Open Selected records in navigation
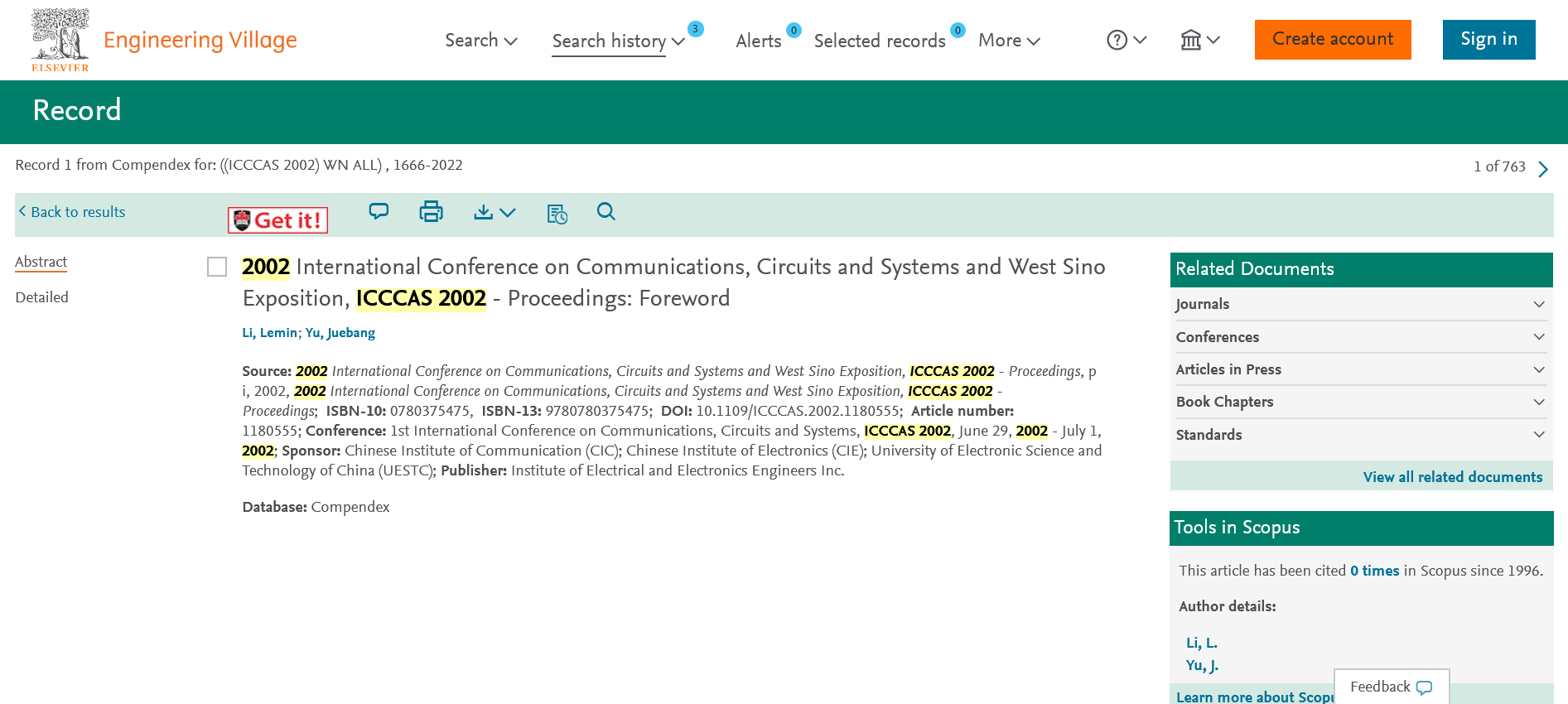This screenshot has height=704, width=1568. [x=880, y=41]
